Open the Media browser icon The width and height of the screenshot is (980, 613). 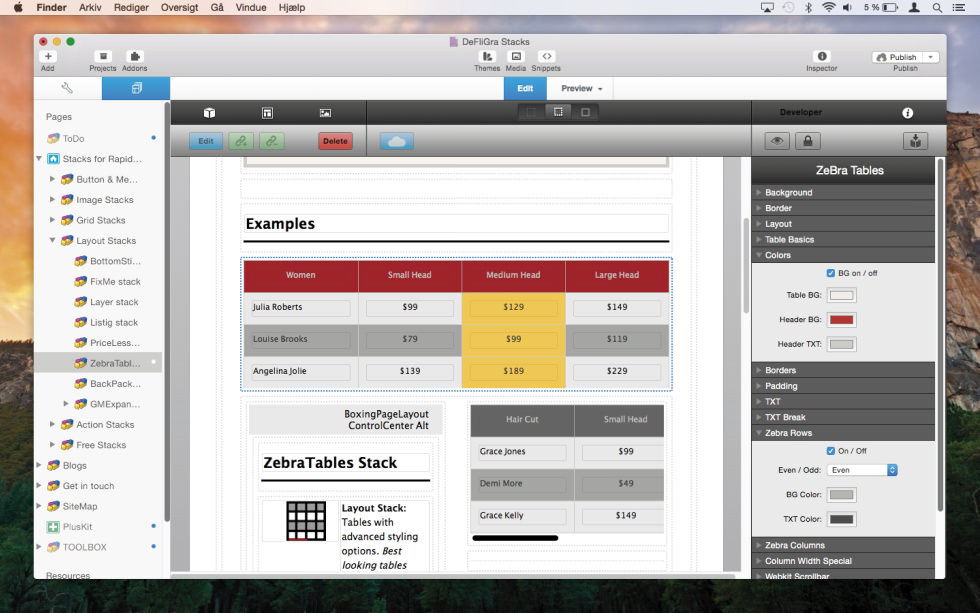point(516,56)
